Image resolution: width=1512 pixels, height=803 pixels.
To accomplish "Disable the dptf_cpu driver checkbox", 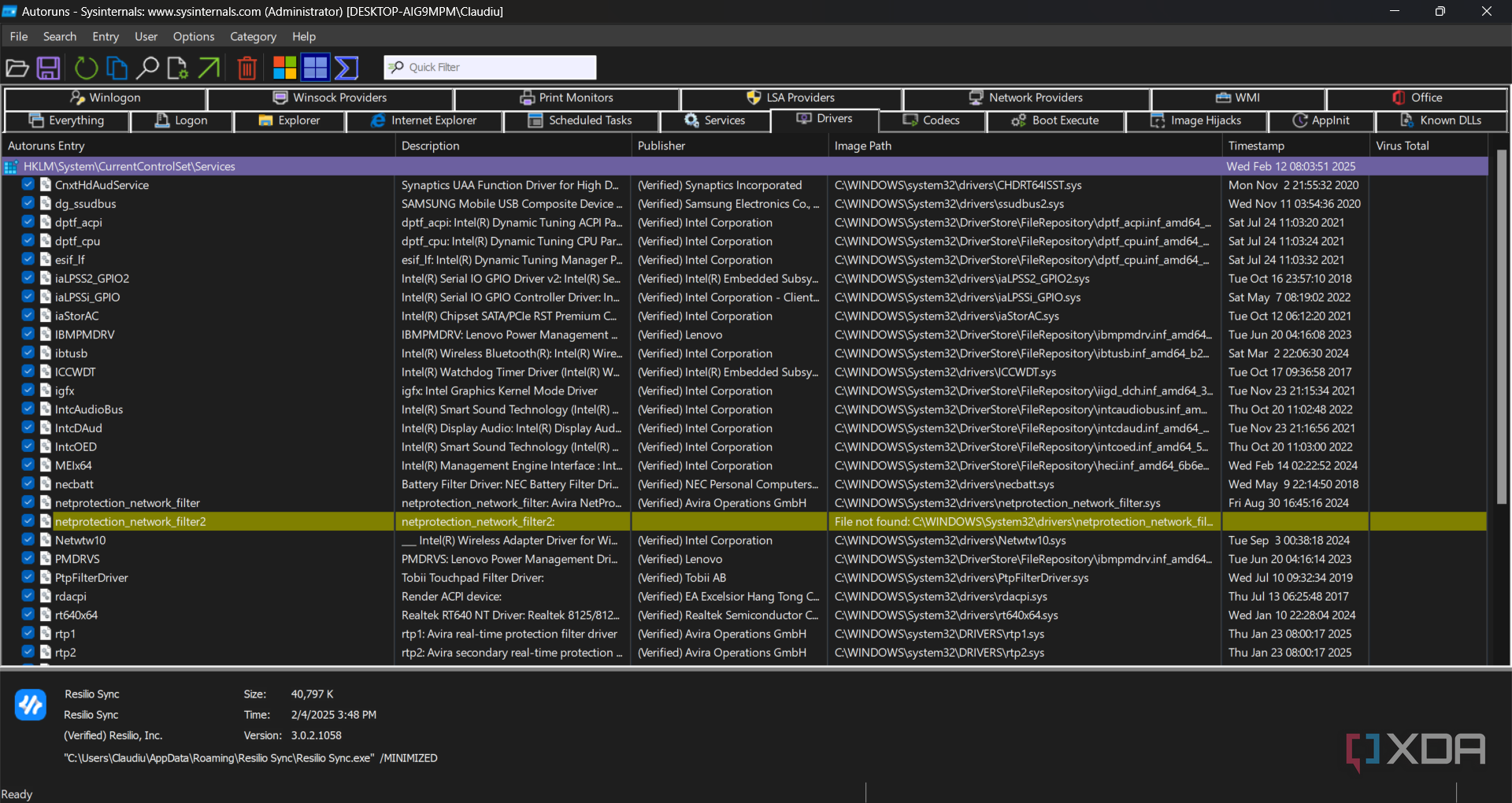I will click(28, 240).
